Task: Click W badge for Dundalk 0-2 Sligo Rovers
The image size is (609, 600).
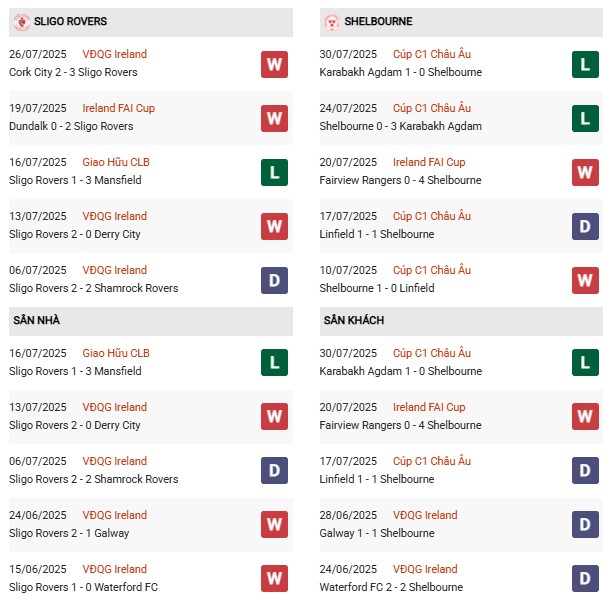Action: [274, 118]
